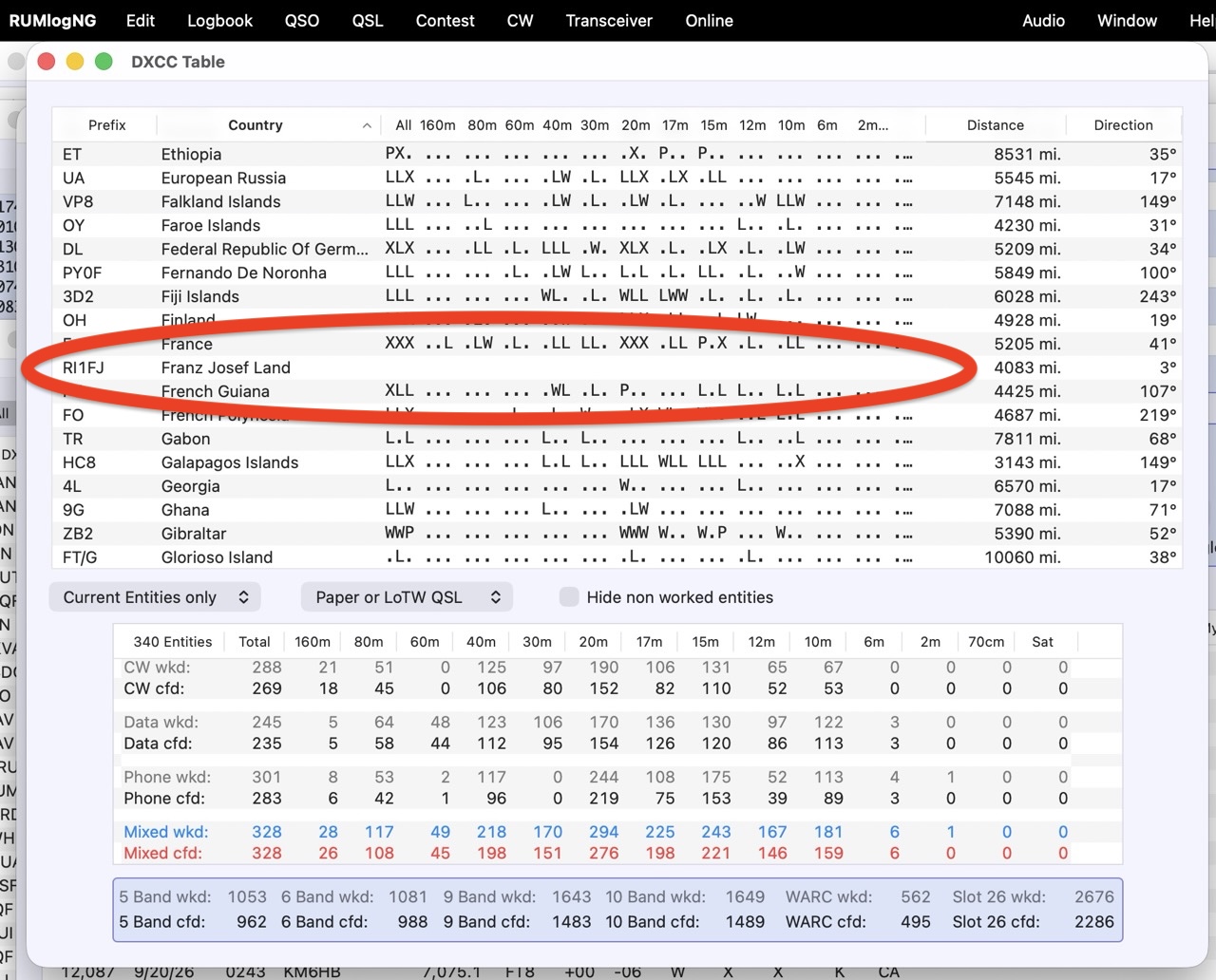Enable Hide non worked entities checkbox

click(x=569, y=596)
